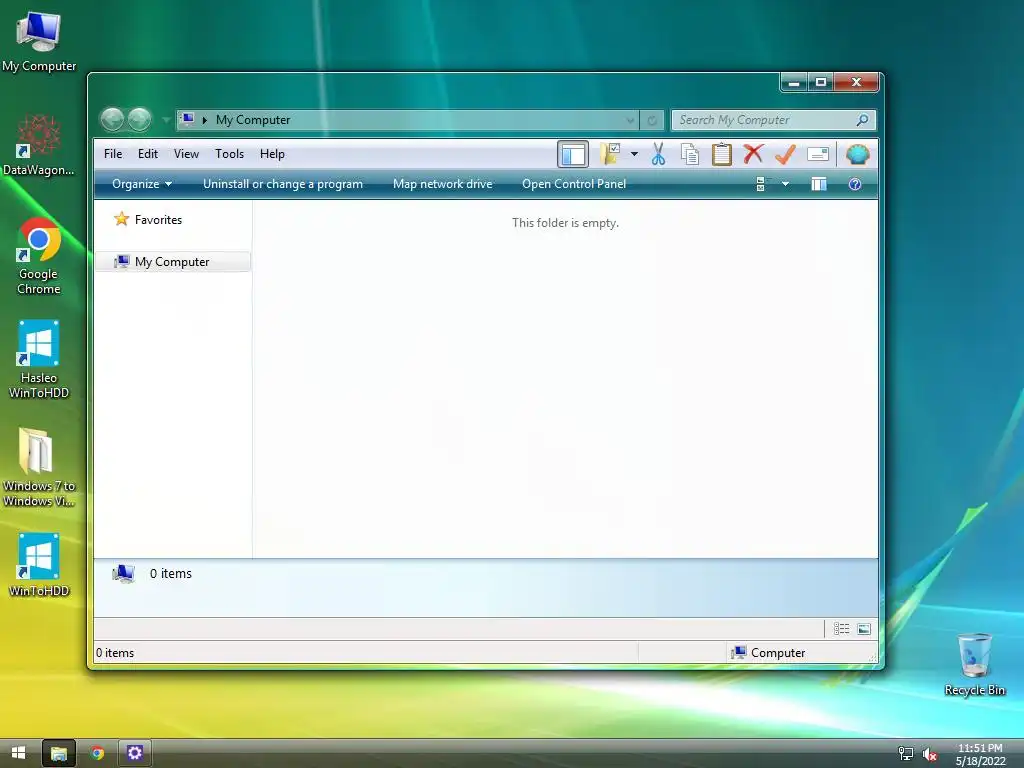Click Map network drive
This screenshot has height=768, width=1024.
(x=443, y=184)
